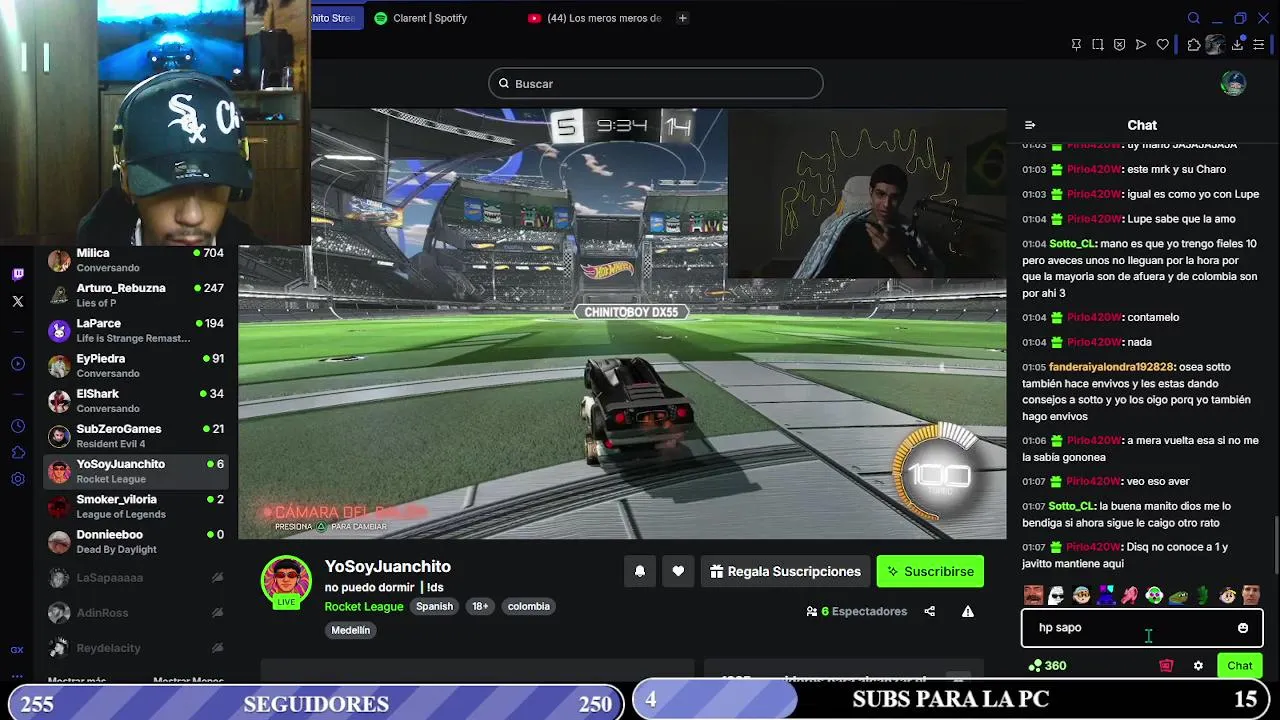Click the pin icon in toolbar
Screen dimensions: 1280x720
point(1076,45)
